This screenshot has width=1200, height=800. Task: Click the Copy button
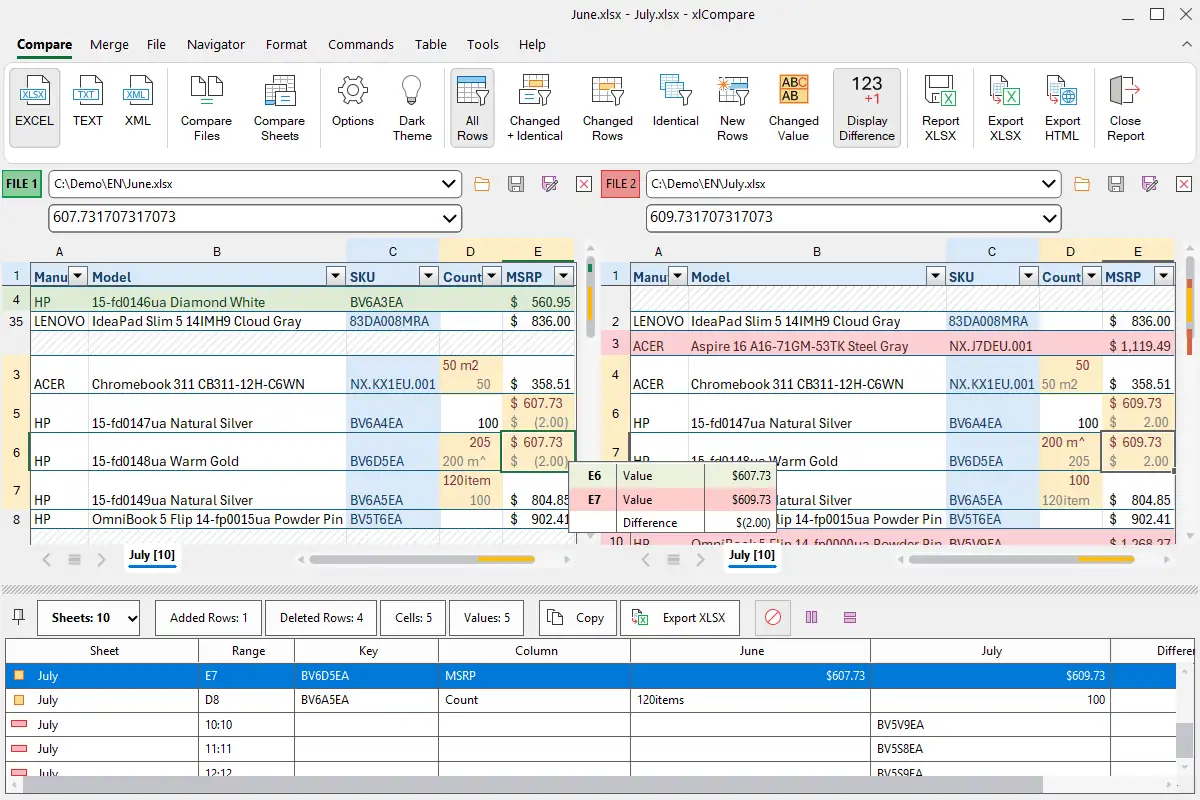point(578,618)
